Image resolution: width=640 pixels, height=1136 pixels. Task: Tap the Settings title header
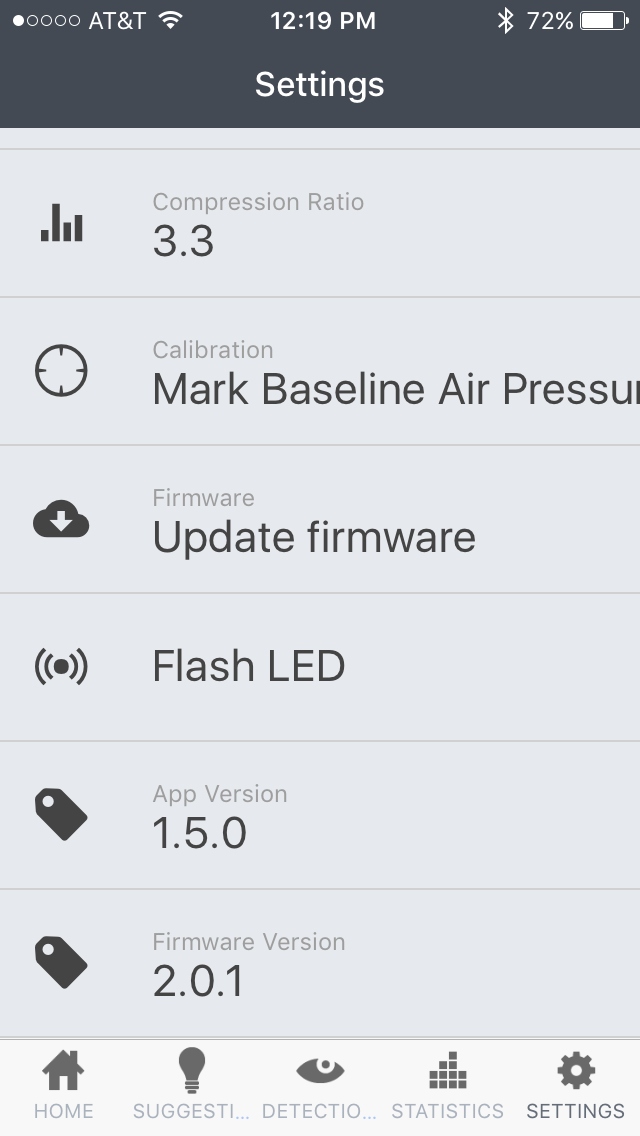pyautogui.click(x=320, y=84)
